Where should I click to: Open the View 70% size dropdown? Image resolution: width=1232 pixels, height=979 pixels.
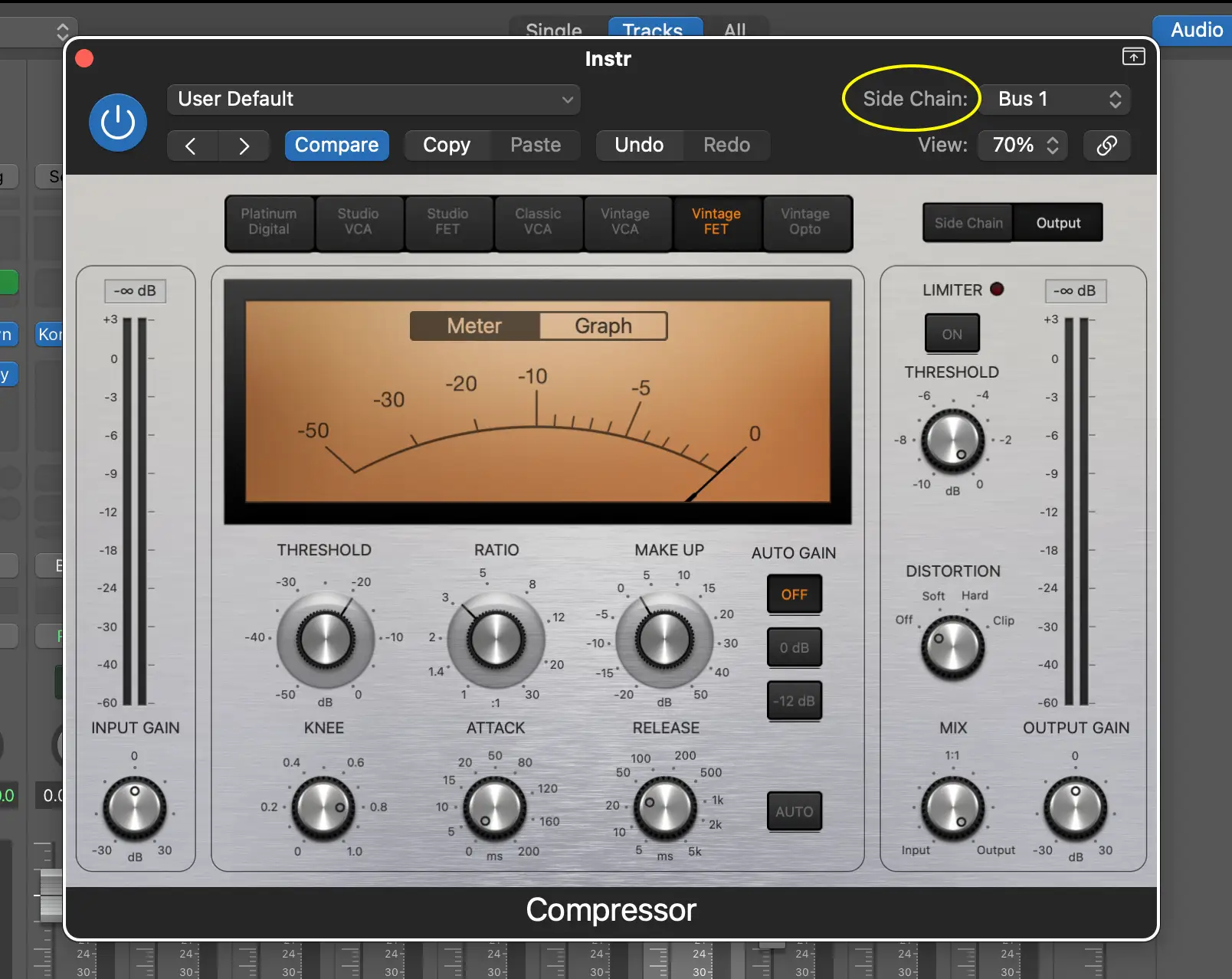(x=1024, y=146)
